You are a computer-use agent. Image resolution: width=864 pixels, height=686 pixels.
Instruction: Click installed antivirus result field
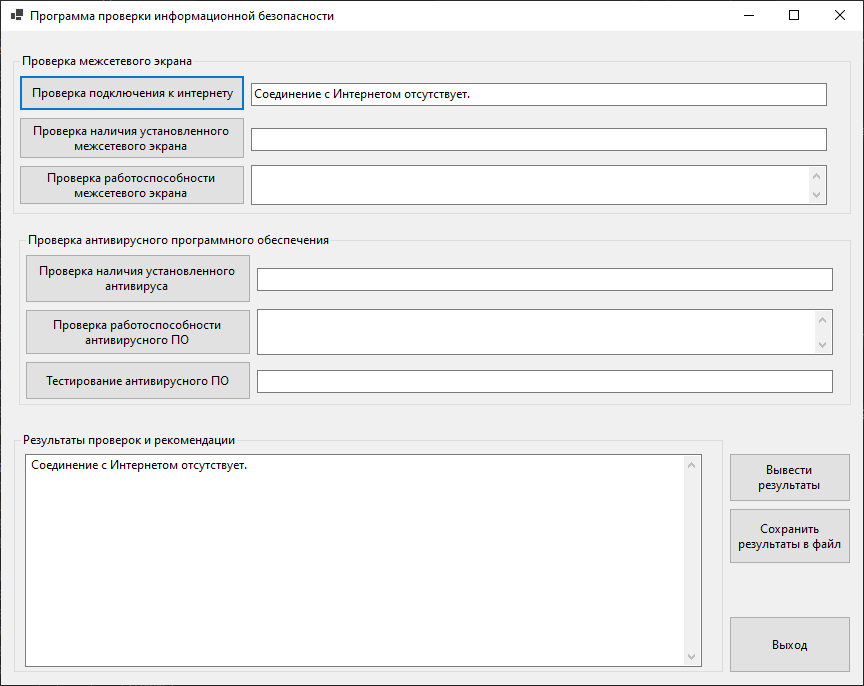(x=545, y=279)
